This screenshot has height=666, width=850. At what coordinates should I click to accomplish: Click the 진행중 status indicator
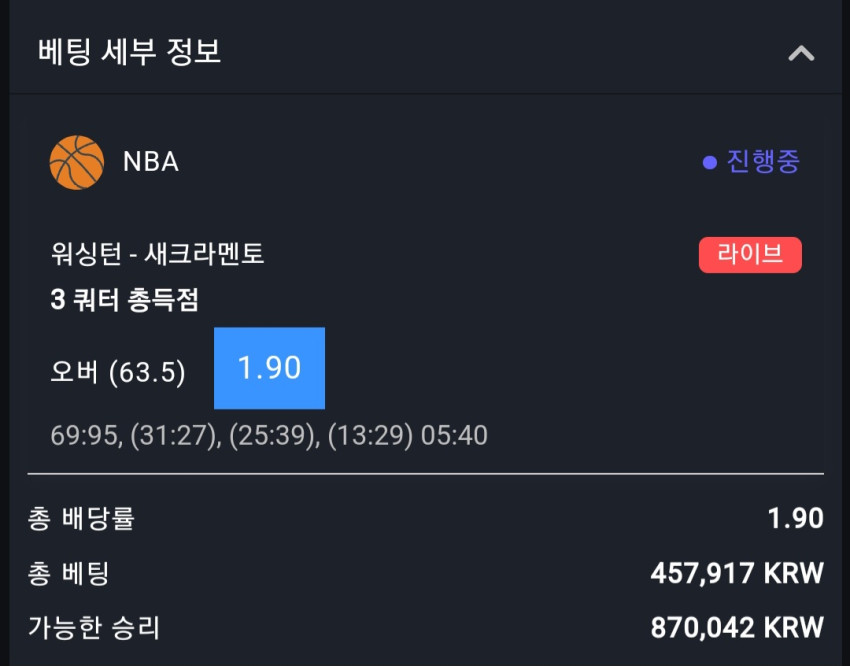pyautogui.click(x=751, y=161)
